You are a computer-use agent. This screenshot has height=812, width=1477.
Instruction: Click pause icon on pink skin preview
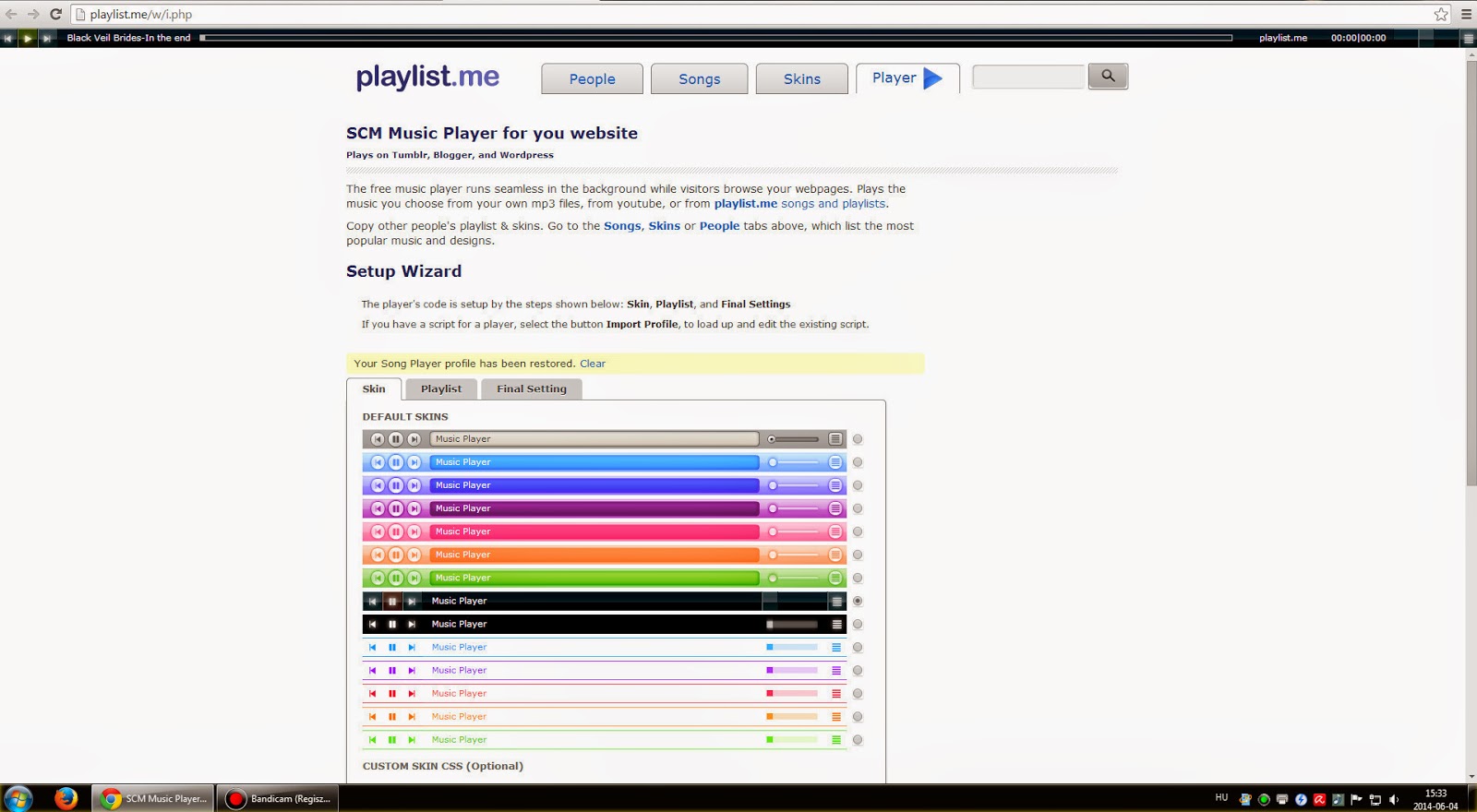click(396, 531)
